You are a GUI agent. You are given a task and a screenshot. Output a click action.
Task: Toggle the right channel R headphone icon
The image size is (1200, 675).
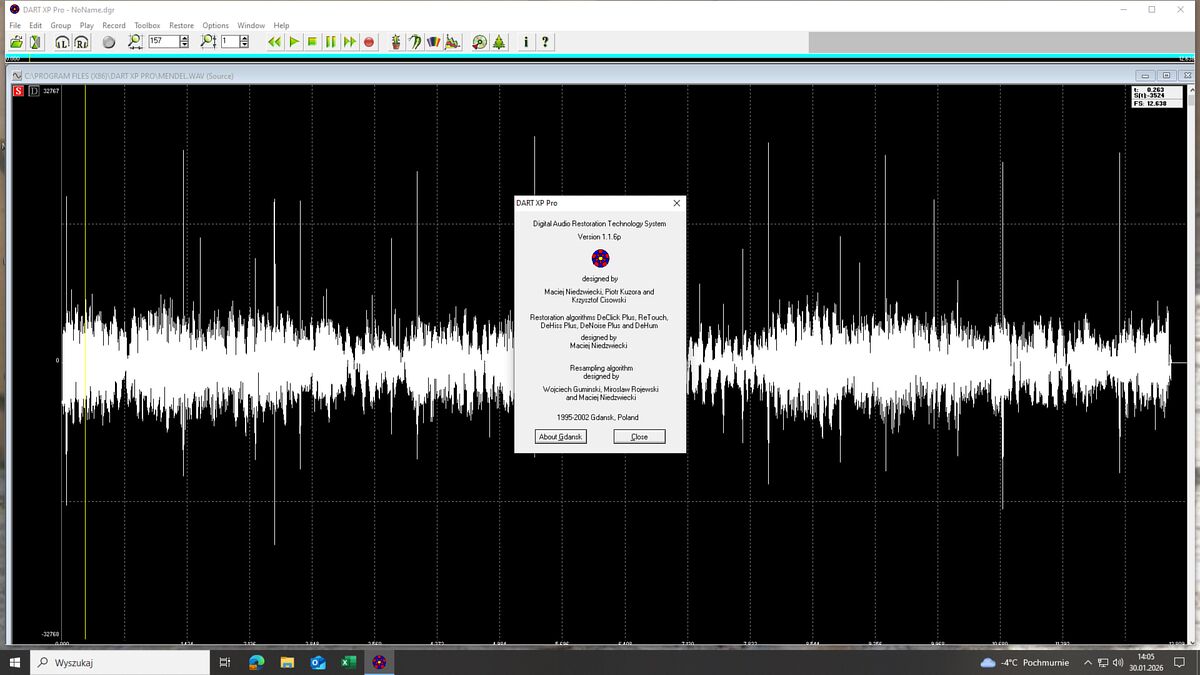pos(81,42)
